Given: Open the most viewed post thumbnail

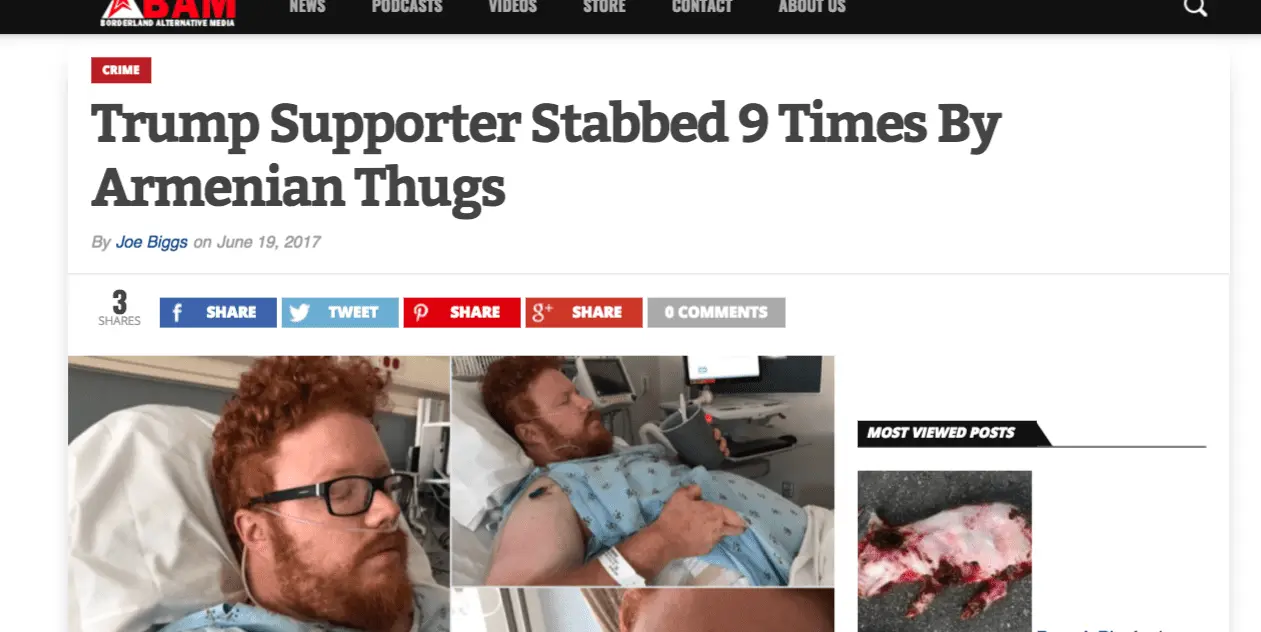Looking at the screenshot, I should pos(944,551).
